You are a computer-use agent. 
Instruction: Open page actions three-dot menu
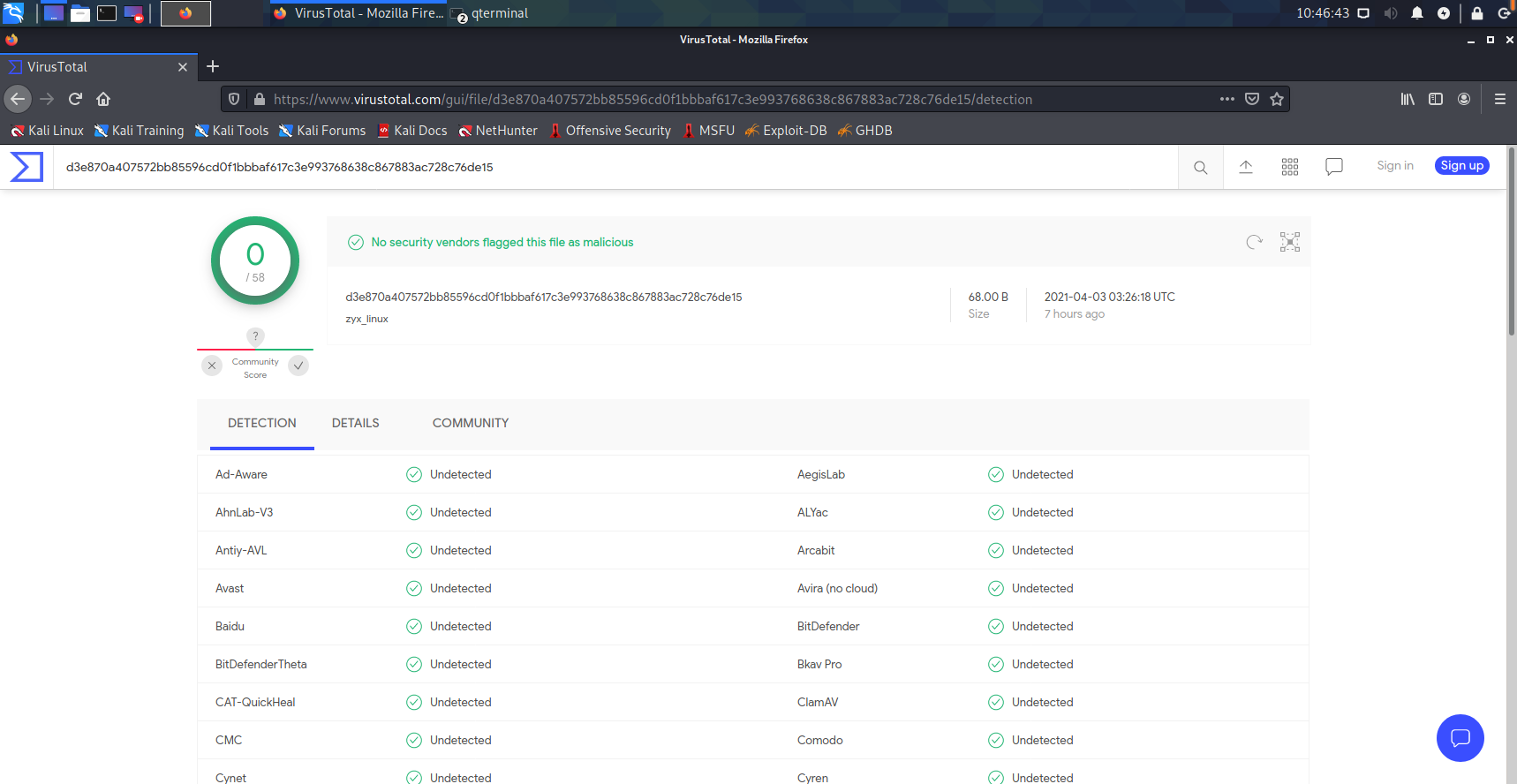click(x=1227, y=99)
